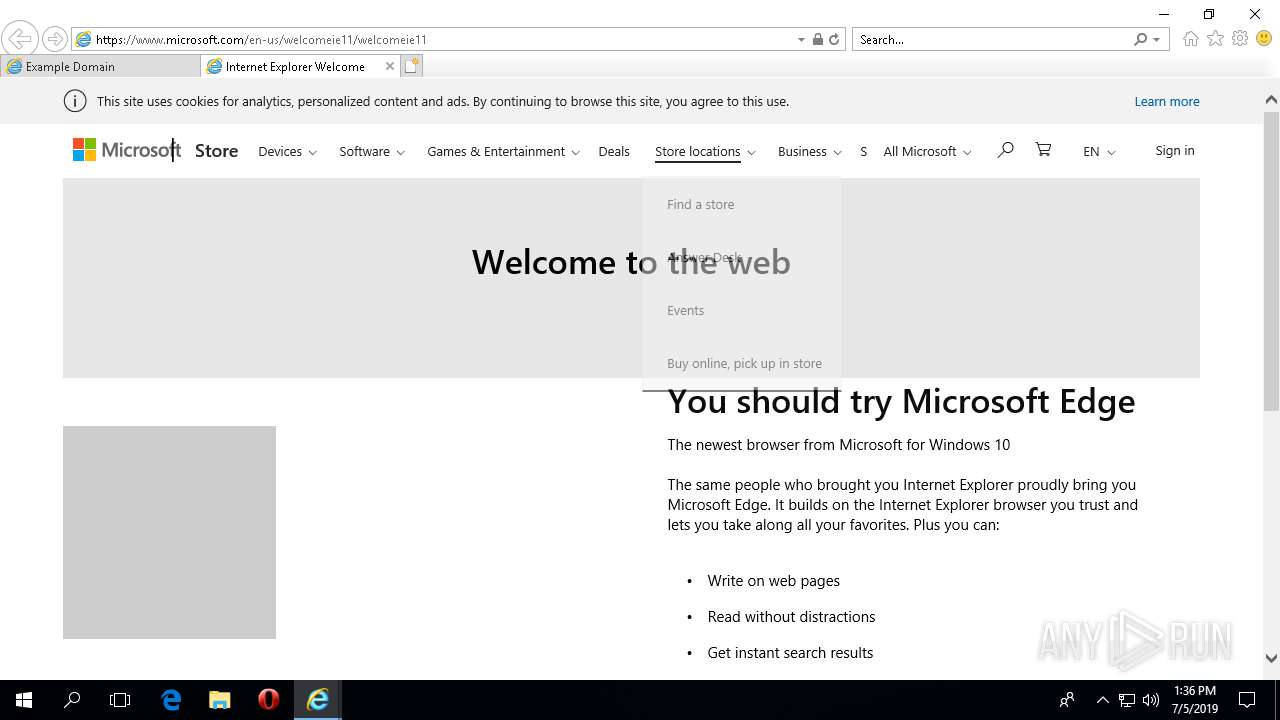The height and width of the screenshot is (720, 1280).
Task: Open the EN language dropdown
Action: click(x=1099, y=151)
